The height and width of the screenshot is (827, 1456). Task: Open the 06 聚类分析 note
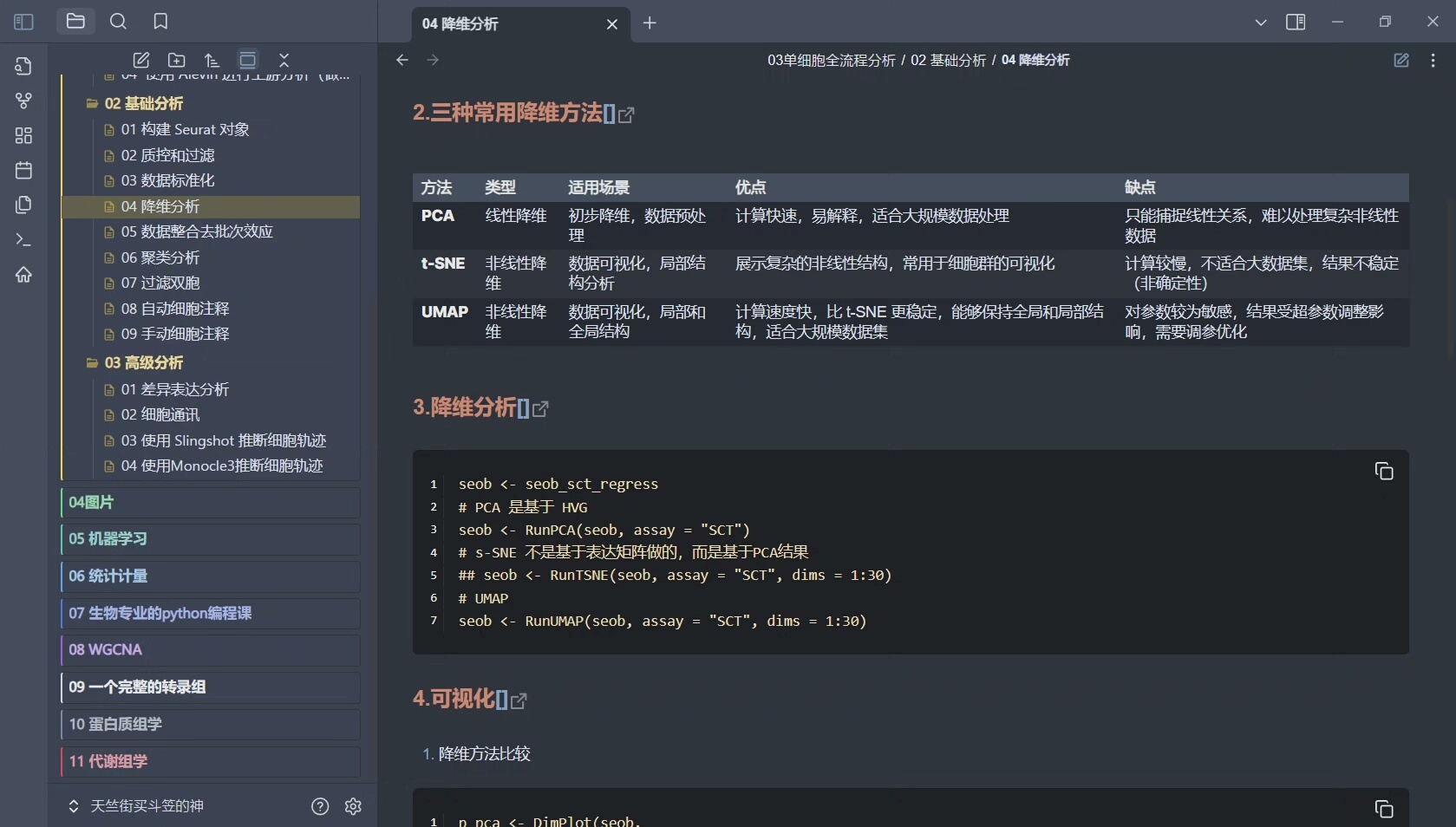point(160,257)
